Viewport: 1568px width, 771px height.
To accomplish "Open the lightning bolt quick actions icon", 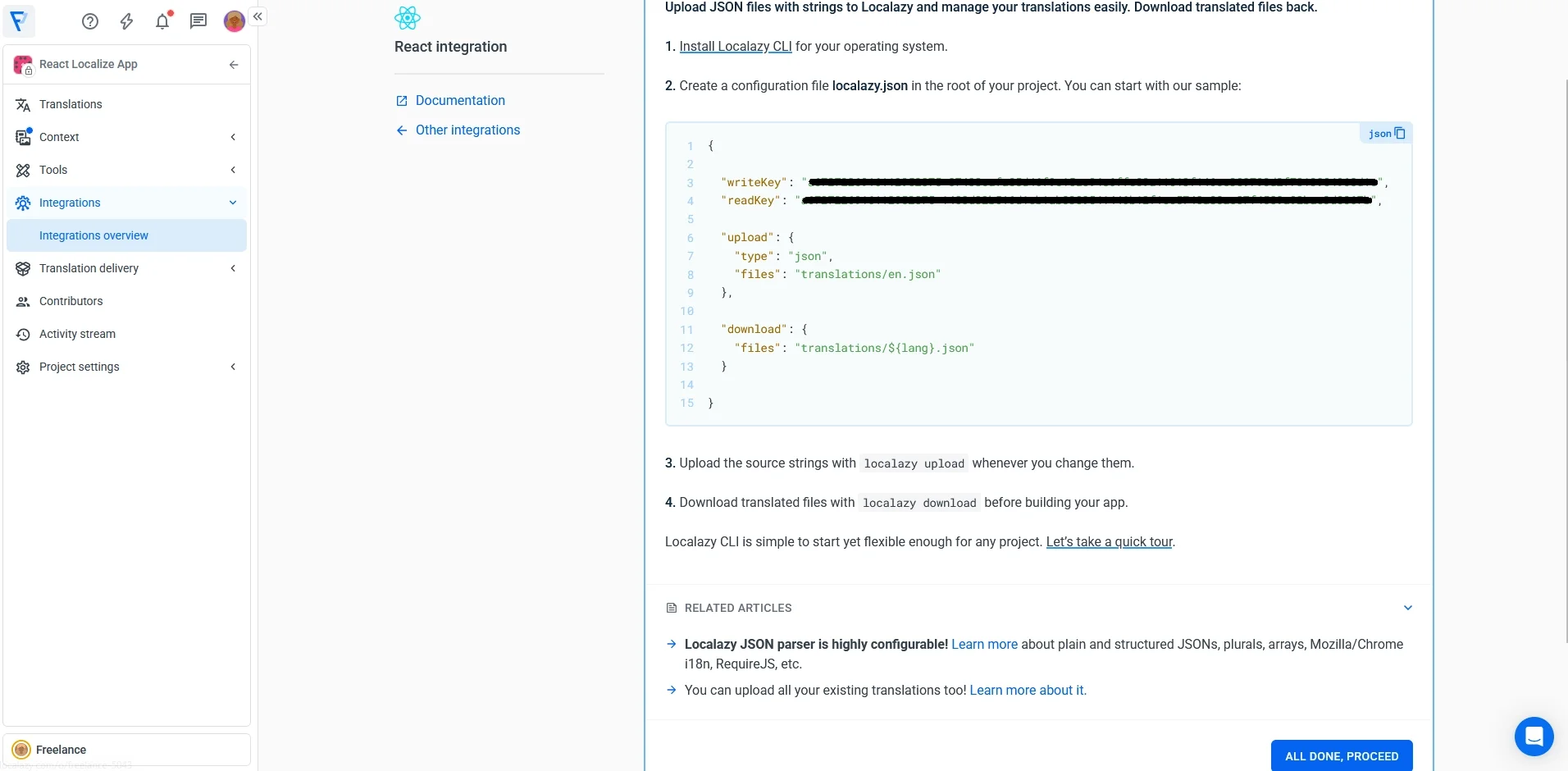I will click(x=126, y=21).
